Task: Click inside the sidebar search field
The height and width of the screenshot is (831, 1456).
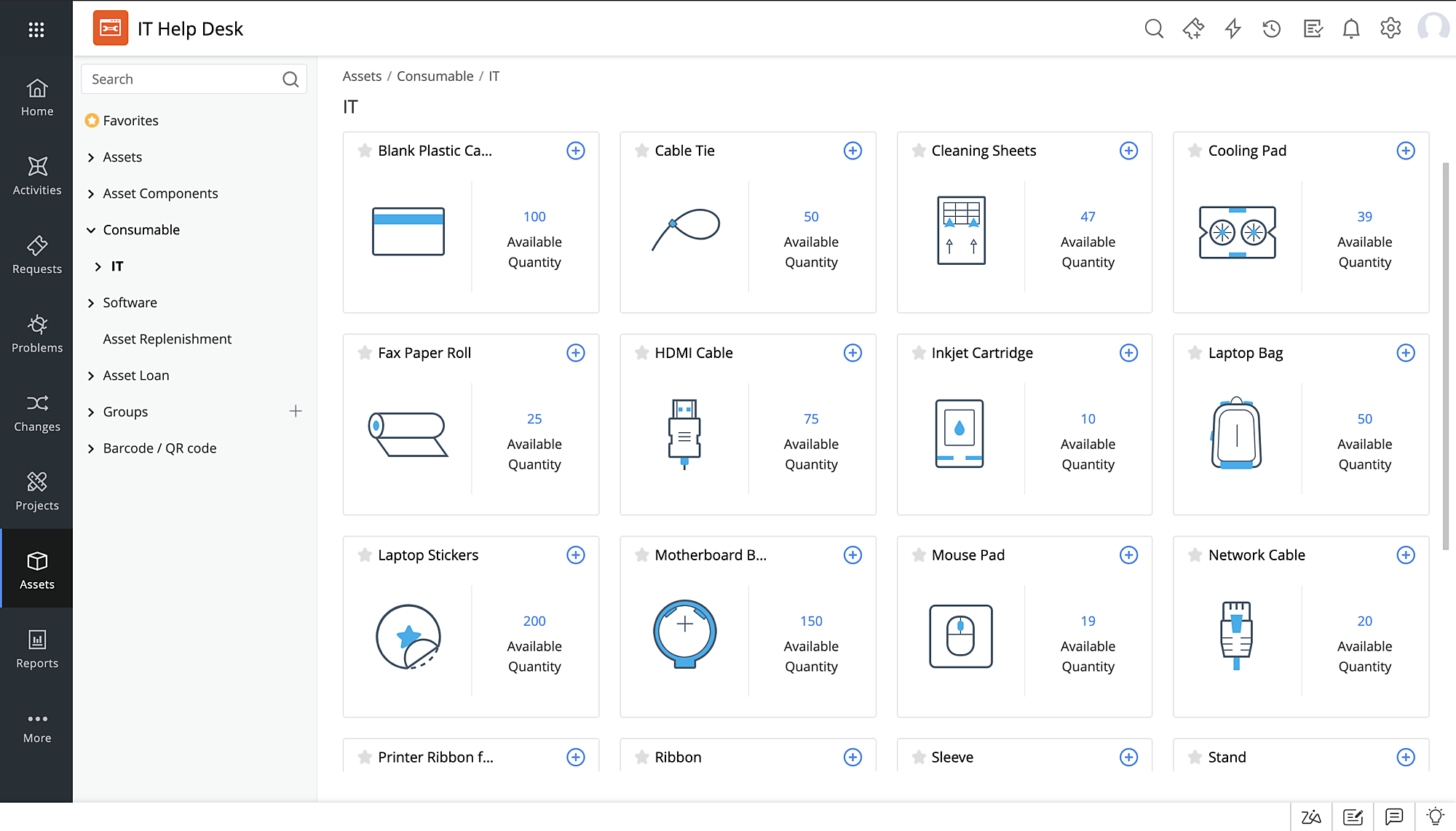Action: click(x=182, y=79)
